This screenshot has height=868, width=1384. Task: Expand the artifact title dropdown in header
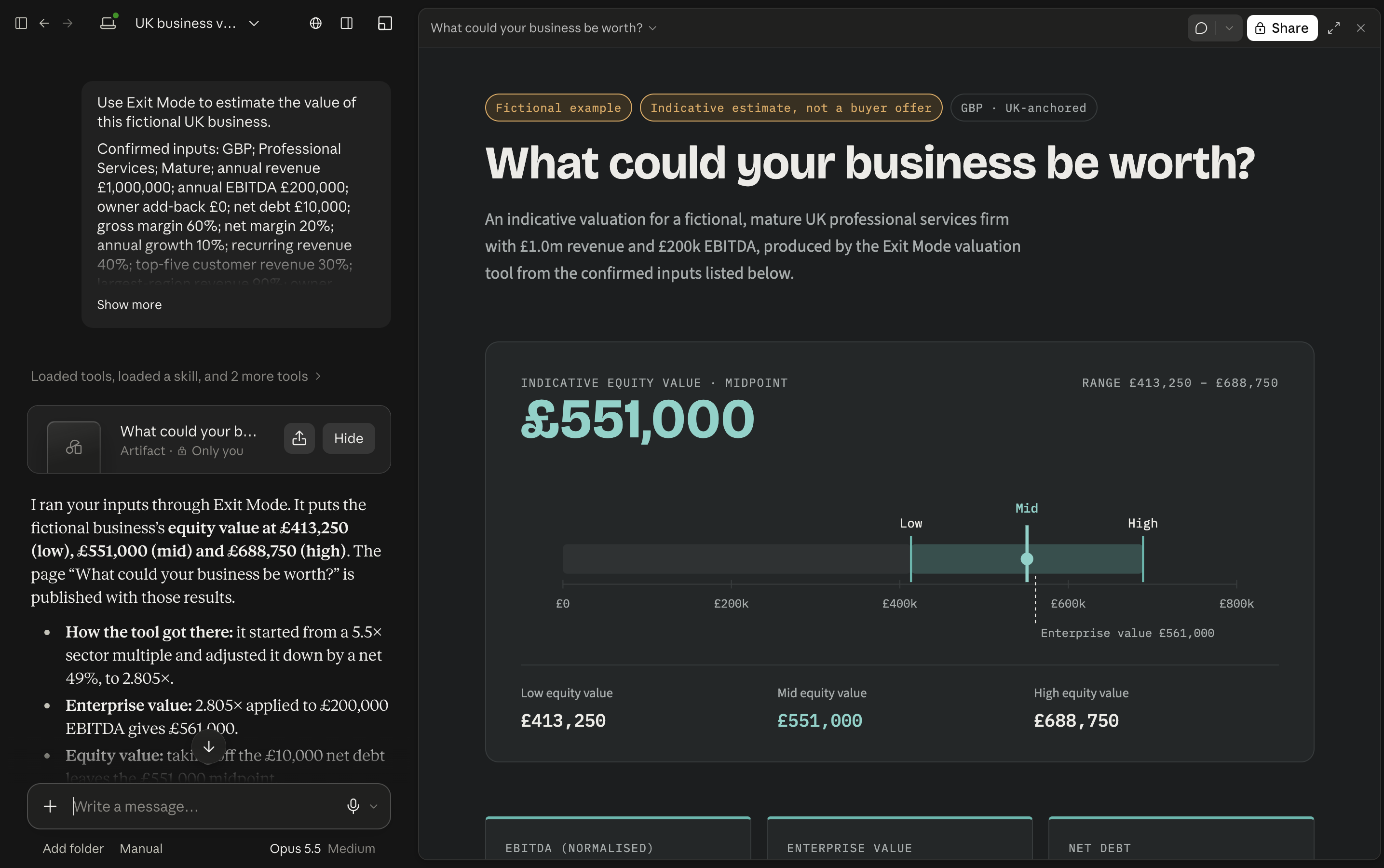652,28
